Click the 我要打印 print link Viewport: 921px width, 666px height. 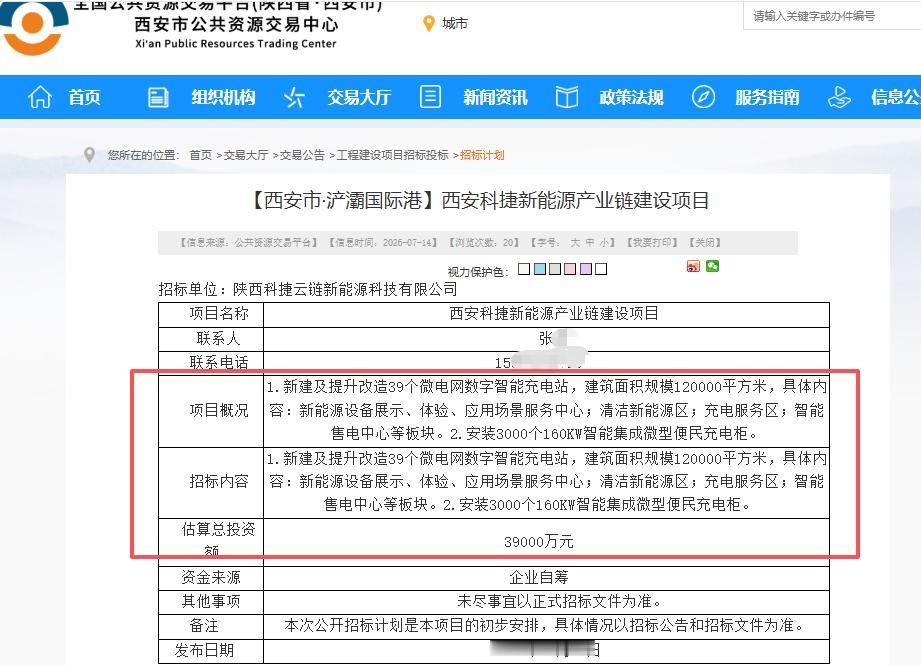[x=652, y=243]
